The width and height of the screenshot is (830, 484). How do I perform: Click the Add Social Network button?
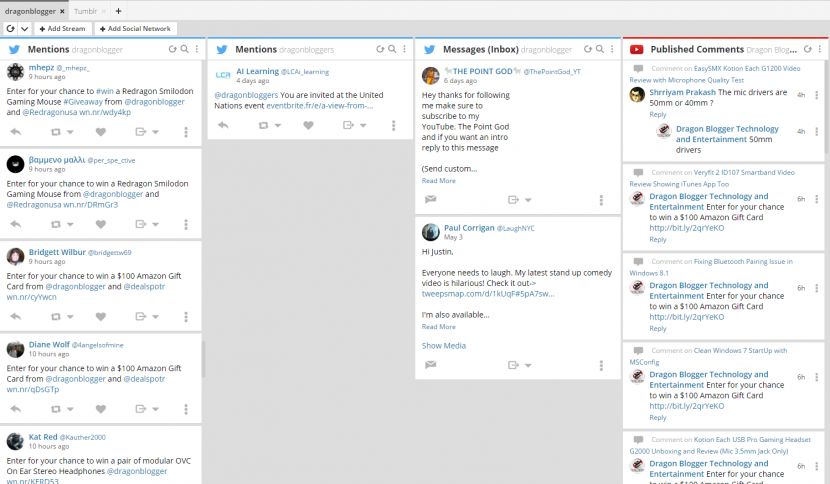[136, 29]
